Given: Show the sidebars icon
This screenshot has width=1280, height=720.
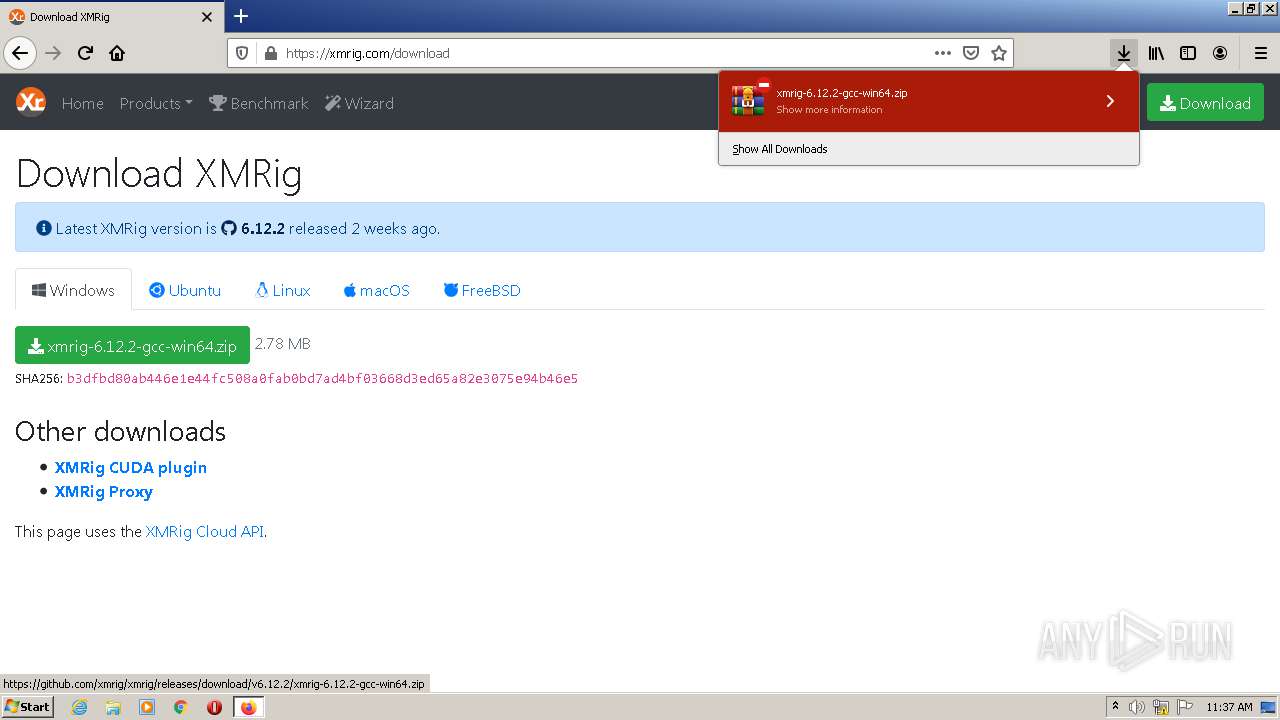Looking at the screenshot, I should pyautogui.click(x=1188, y=53).
